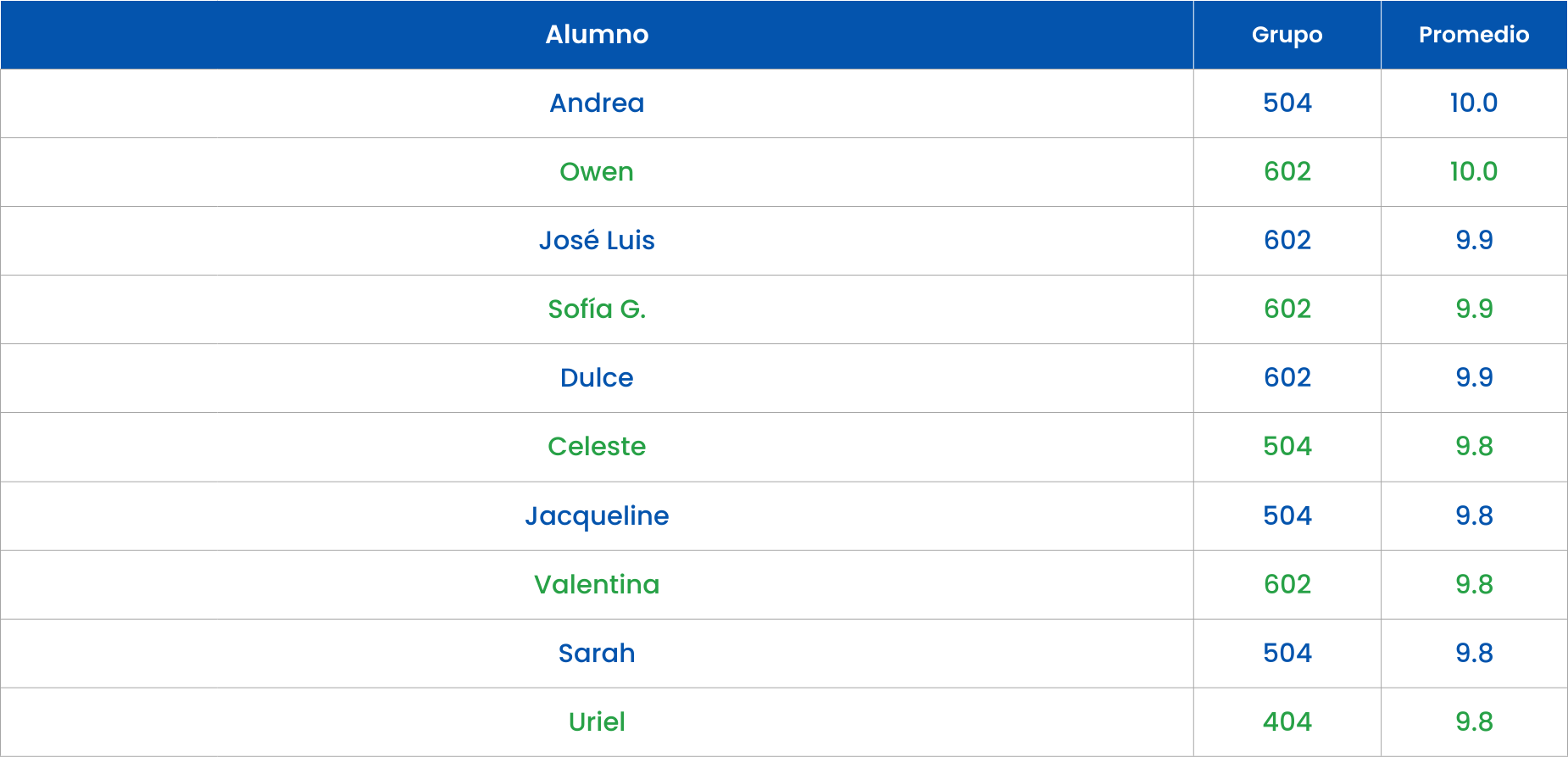Click Dulce's average of 9.9
This screenshot has width=1568, height=763.
point(1474,378)
